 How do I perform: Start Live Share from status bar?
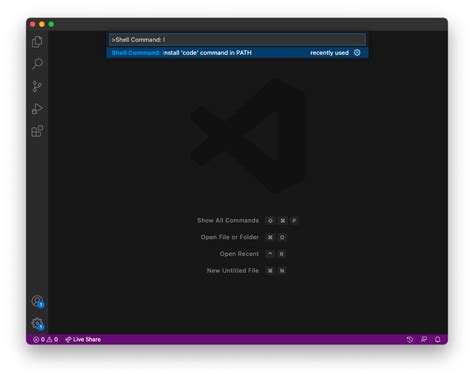point(83,339)
